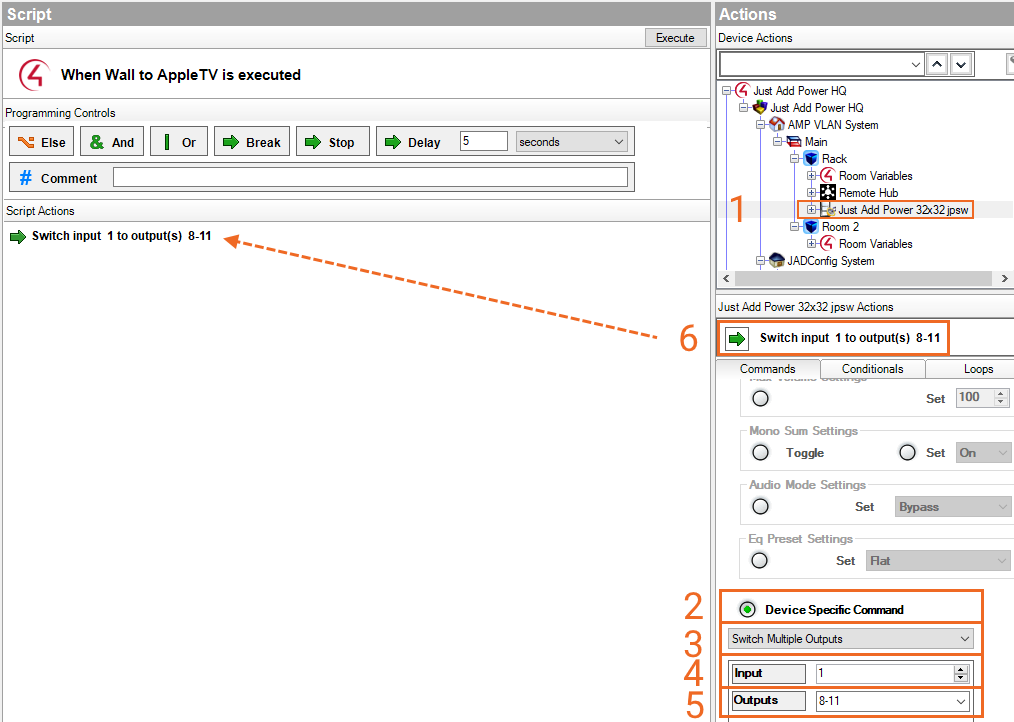Open the Switch Multiple Outputs dropdown
The width and height of the screenshot is (1014, 722).
[850, 639]
